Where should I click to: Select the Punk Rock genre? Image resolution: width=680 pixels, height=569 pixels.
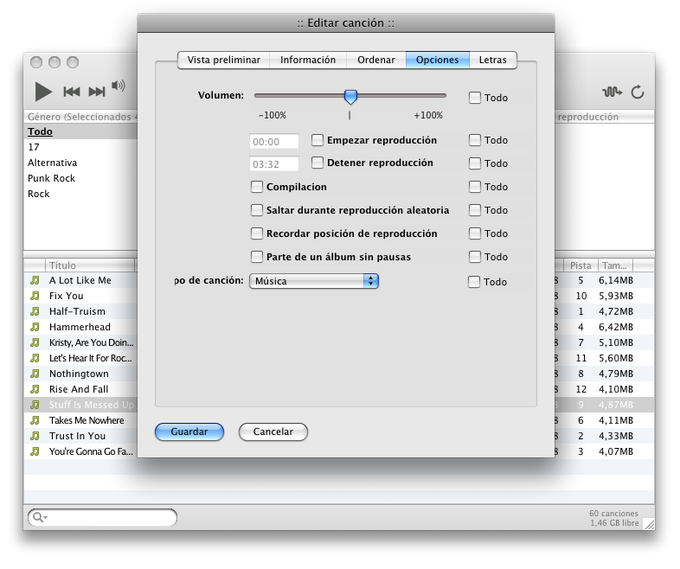click(x=81, y=178)
